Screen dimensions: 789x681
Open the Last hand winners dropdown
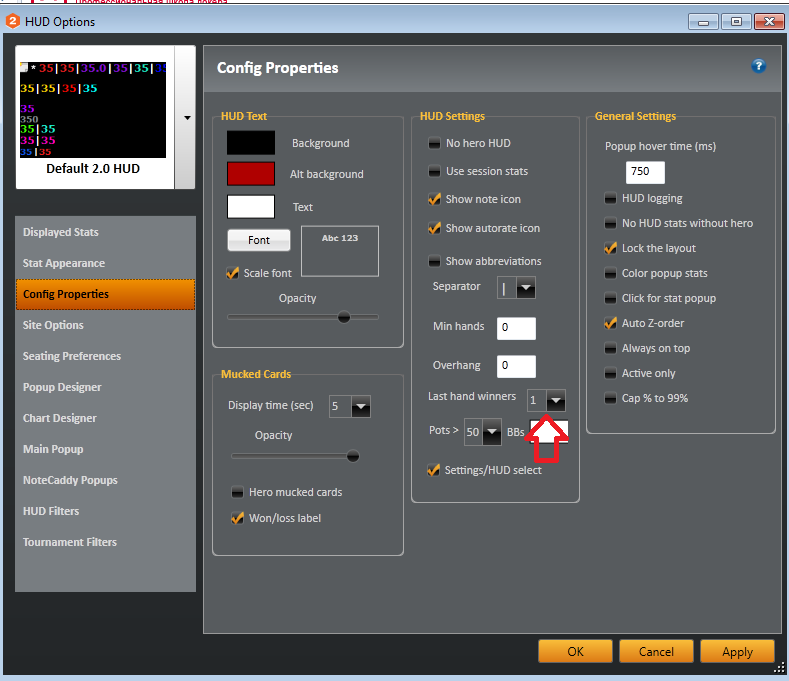pos(556,401)
